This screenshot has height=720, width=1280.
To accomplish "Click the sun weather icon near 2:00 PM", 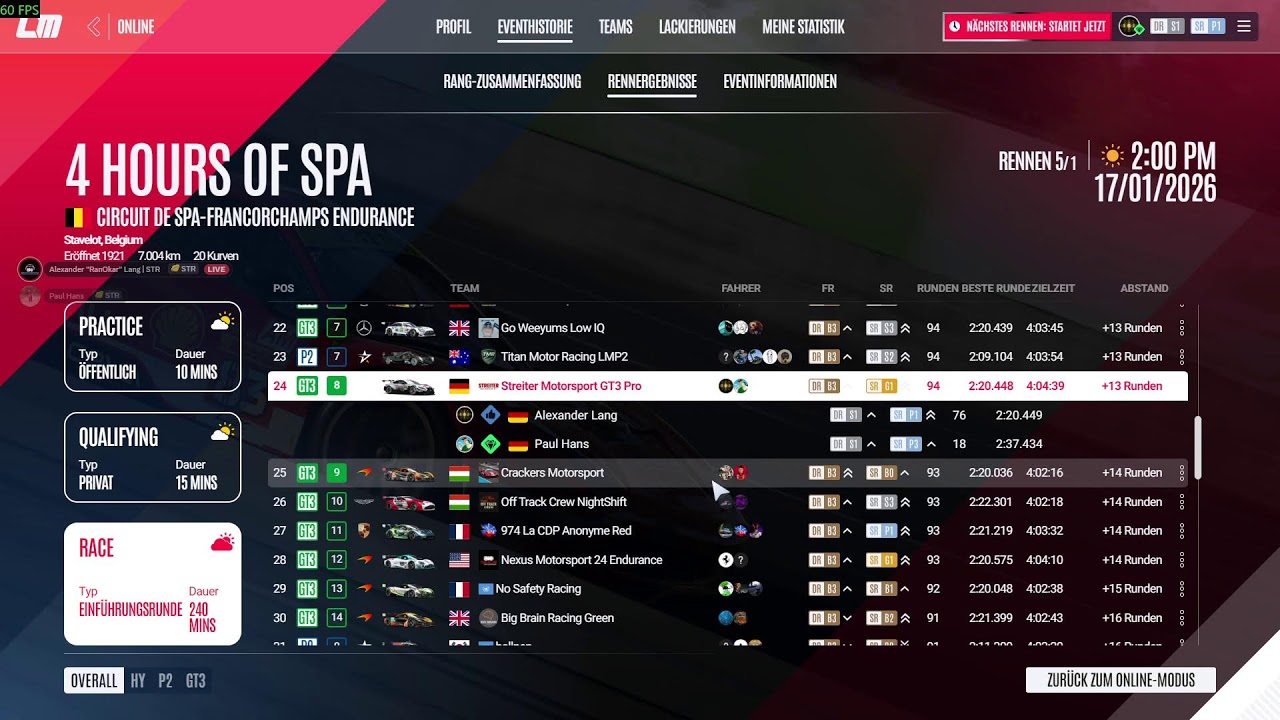I will tap(1112, 155).
